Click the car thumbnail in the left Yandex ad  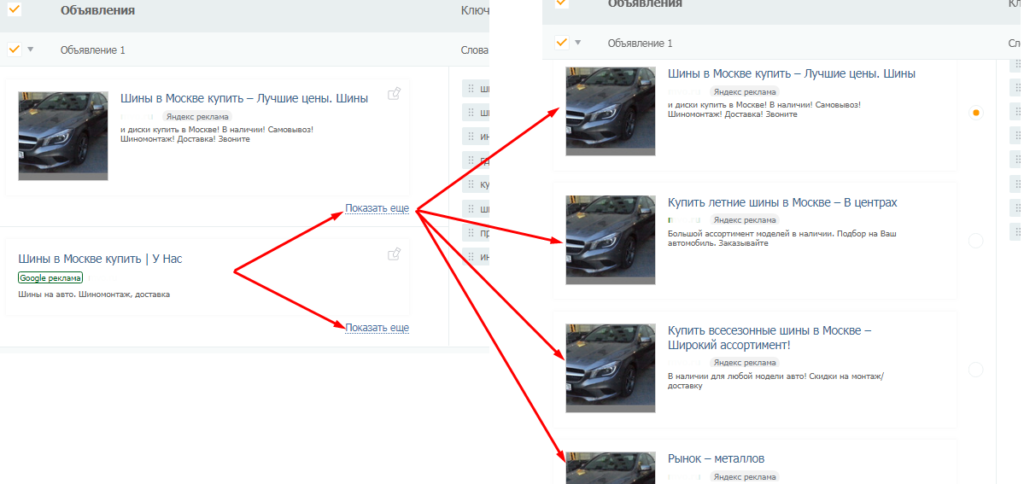[x=63, y=136]
